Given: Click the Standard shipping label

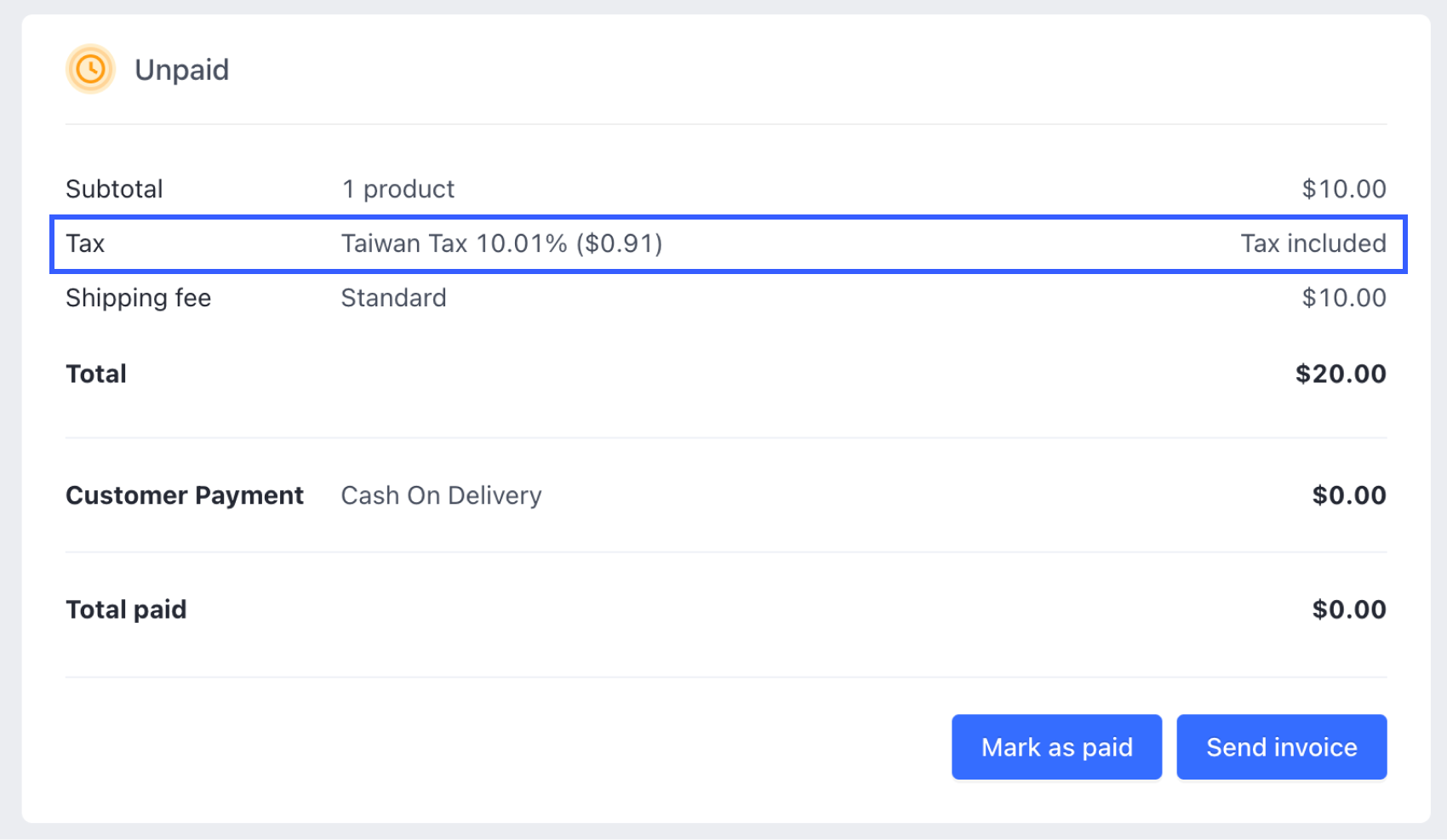Looking at the screenshot, I should pyautogui.click(x=393, y=298).
